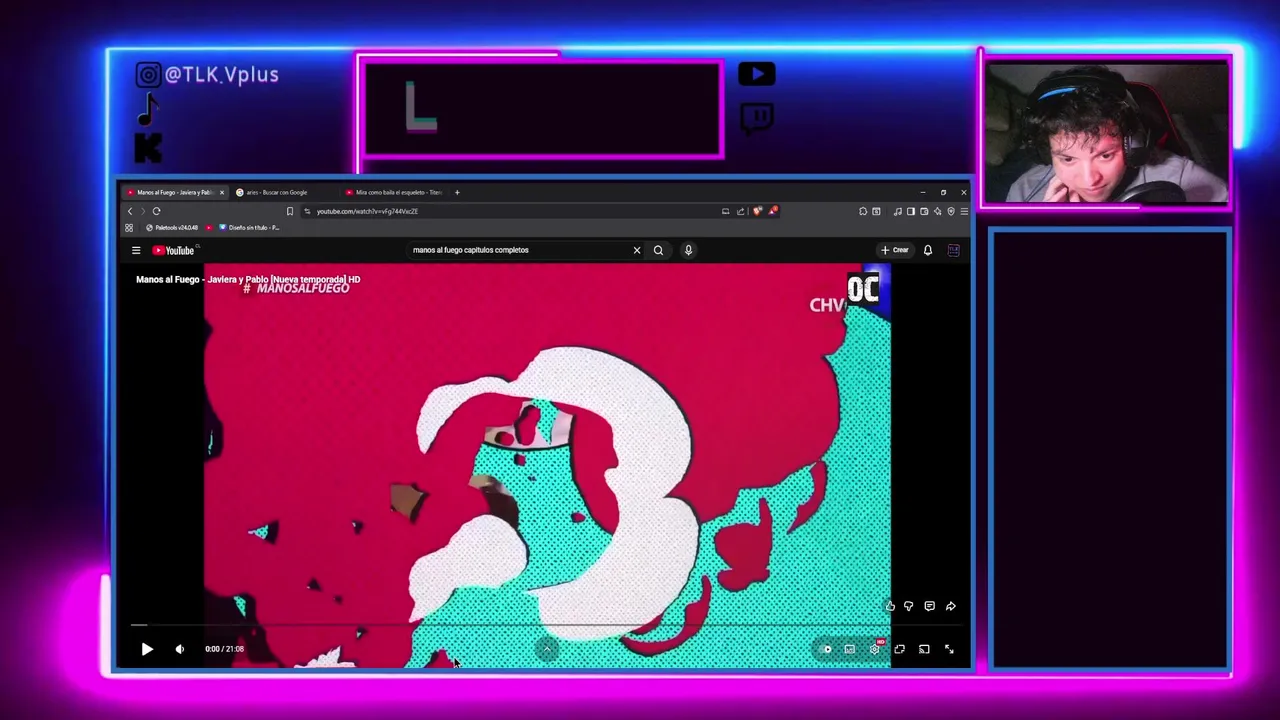Open the YouTube account avatar menu
Screen dimensions: 1280x720
coord(953,250)
